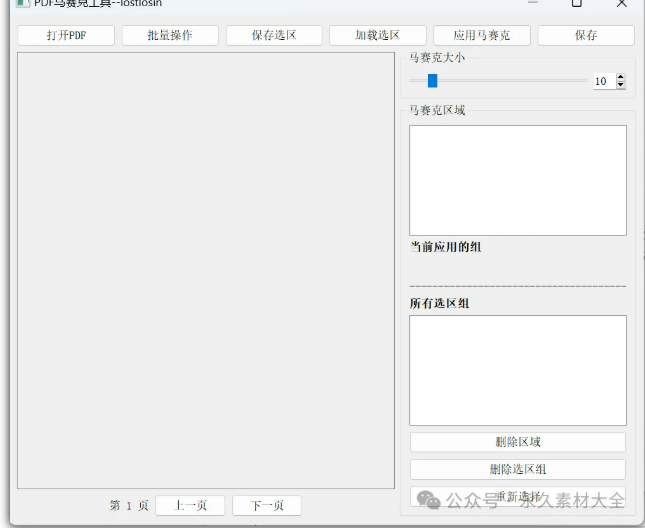Screen dimensions: 645x528
Task: Click the app icon in title bar
Action: [x=22, y=3]
